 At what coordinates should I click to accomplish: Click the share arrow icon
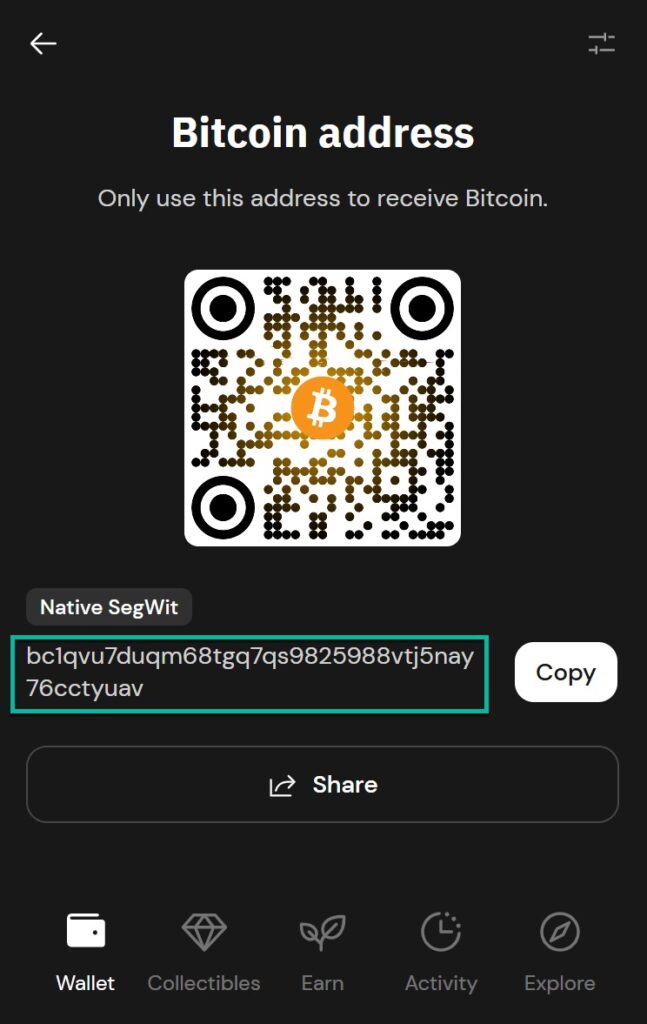pos(282,785)
